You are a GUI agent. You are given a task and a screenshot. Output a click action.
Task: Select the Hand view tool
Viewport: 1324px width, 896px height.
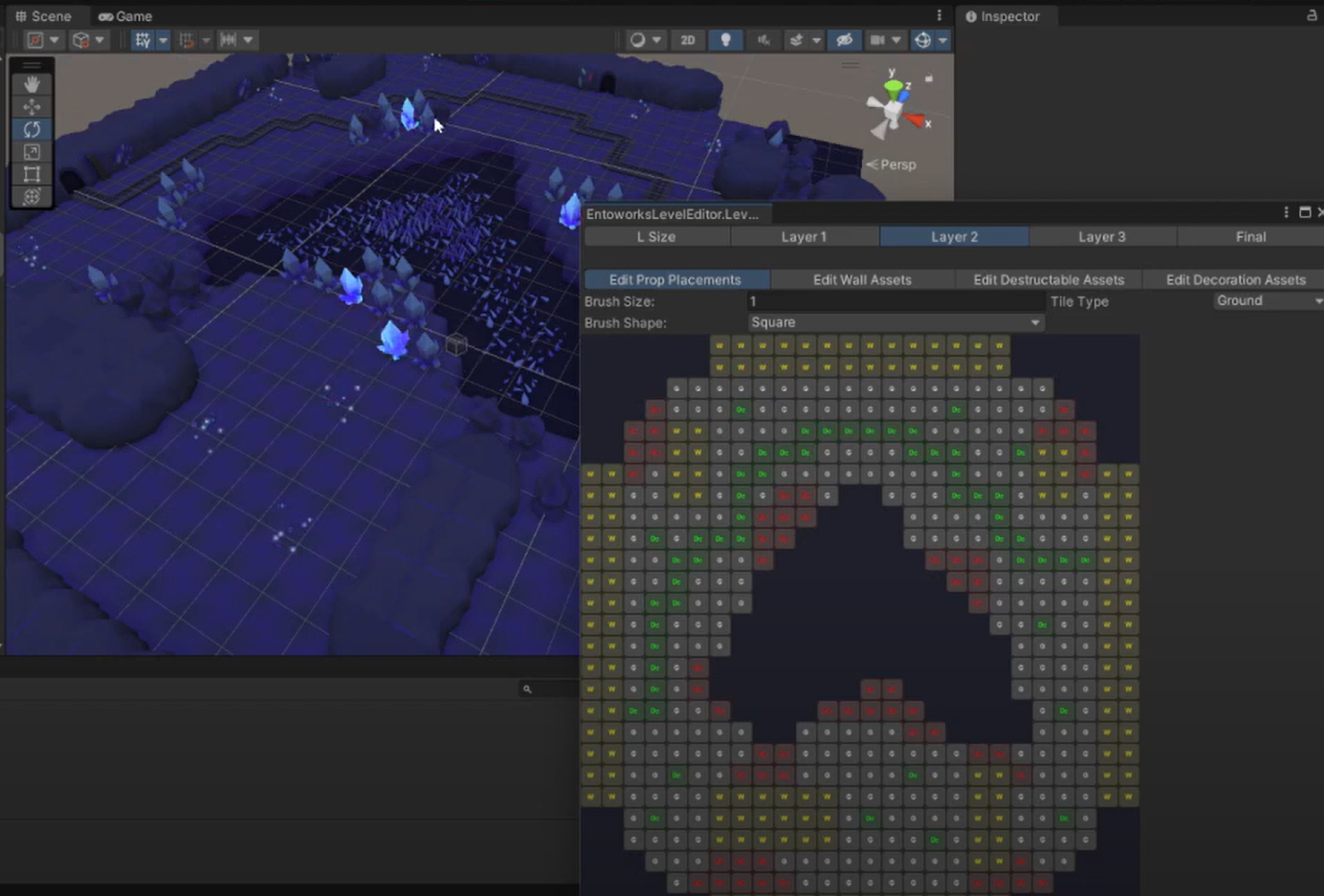pos(32,84)
